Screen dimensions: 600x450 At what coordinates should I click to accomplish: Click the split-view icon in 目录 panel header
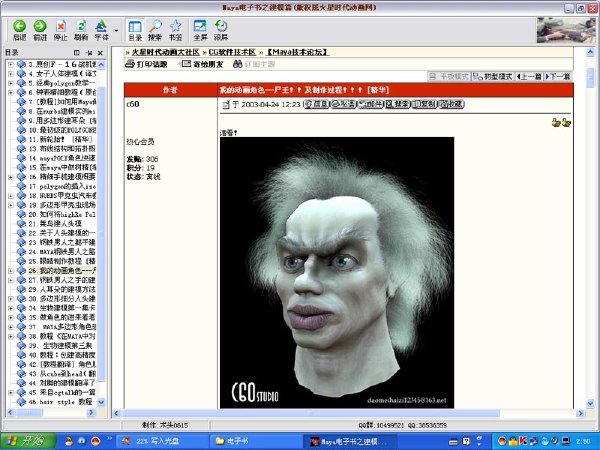pos(77,53)
